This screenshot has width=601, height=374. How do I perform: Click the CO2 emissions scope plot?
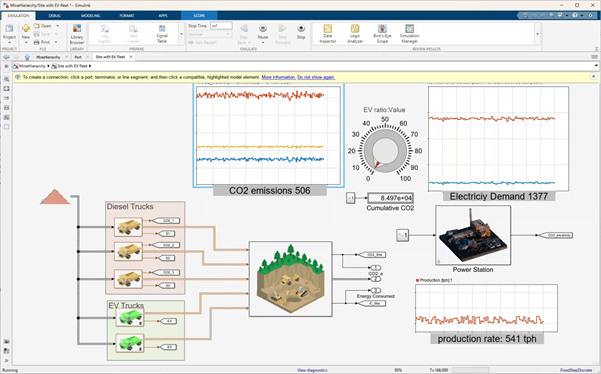268,136
